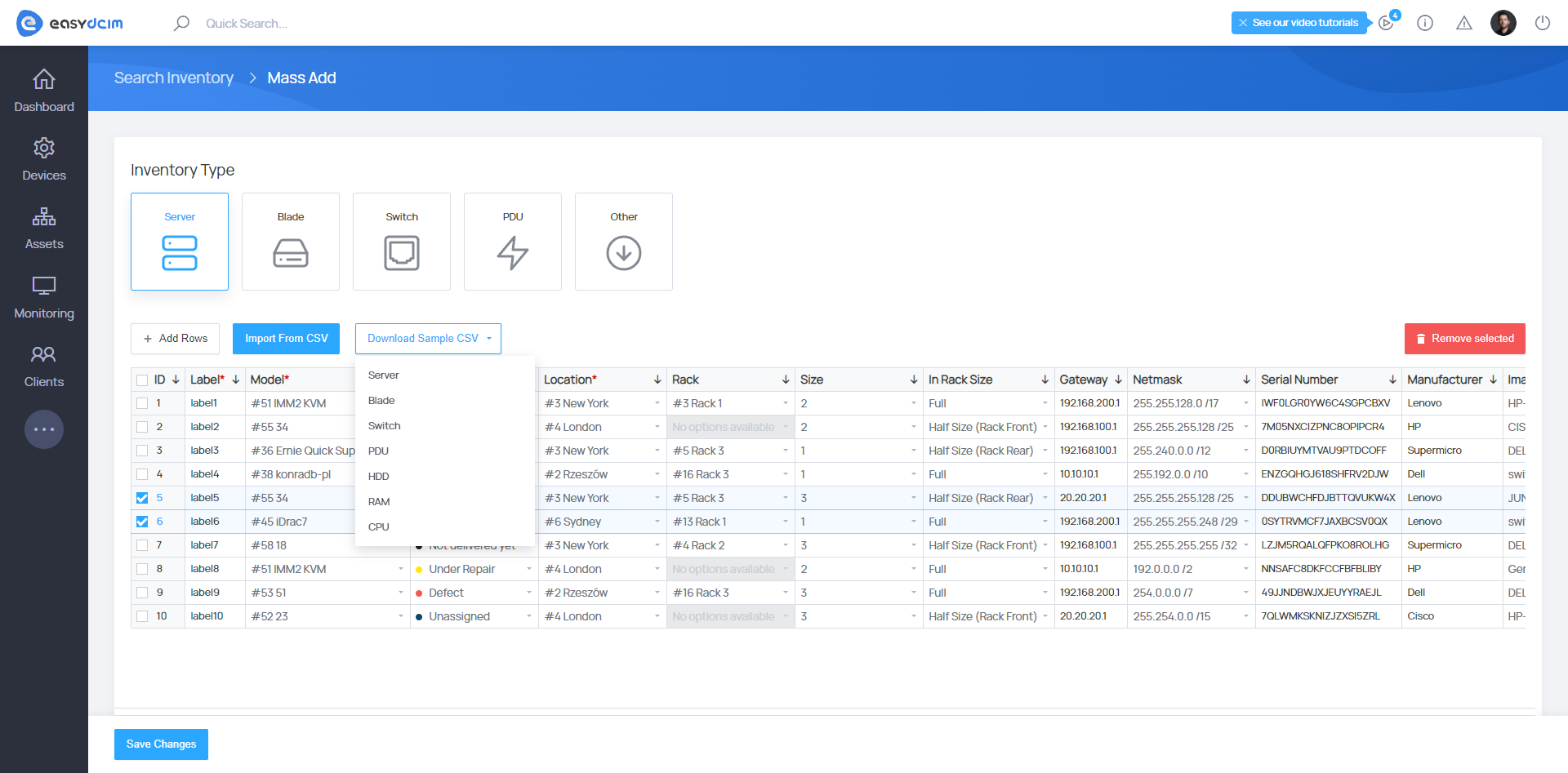Select the Blade inventory type
The width and height of the screenshot is (1568, 773).
[291, 242]
